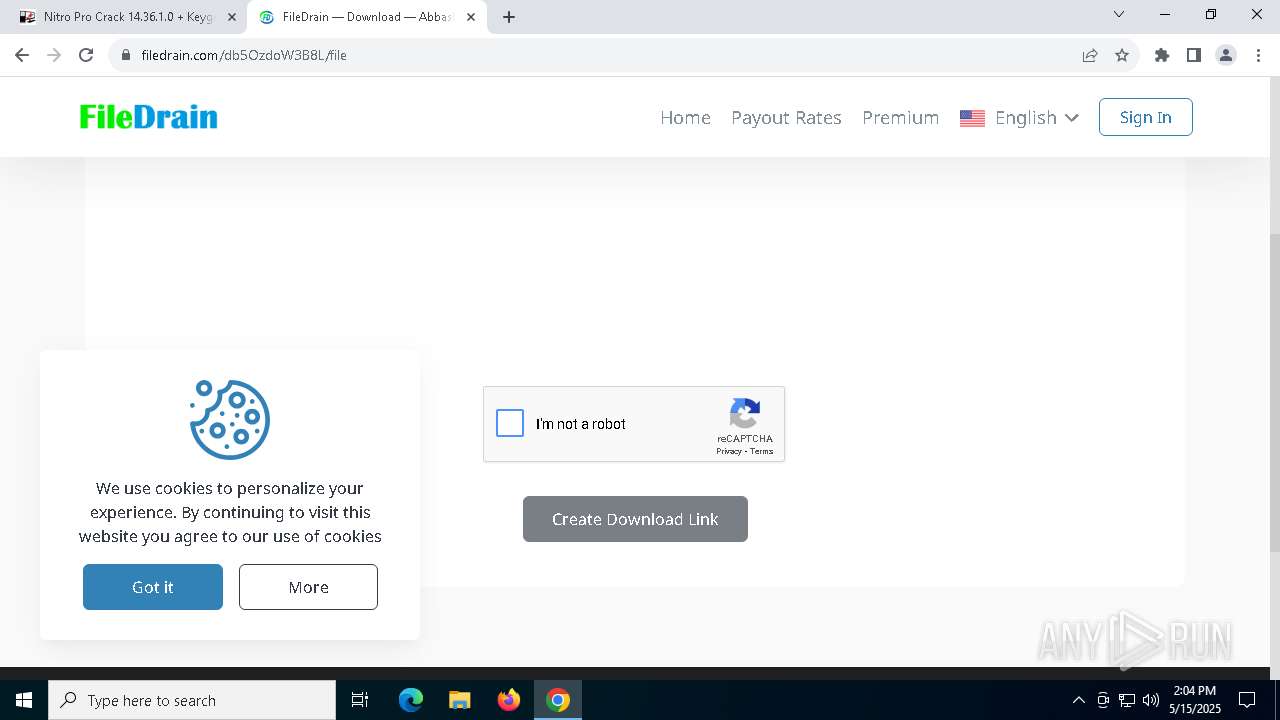Open Chrome three-dot menu
The width and height of the screenshot is (1280, 720).
coord(1258,55)
